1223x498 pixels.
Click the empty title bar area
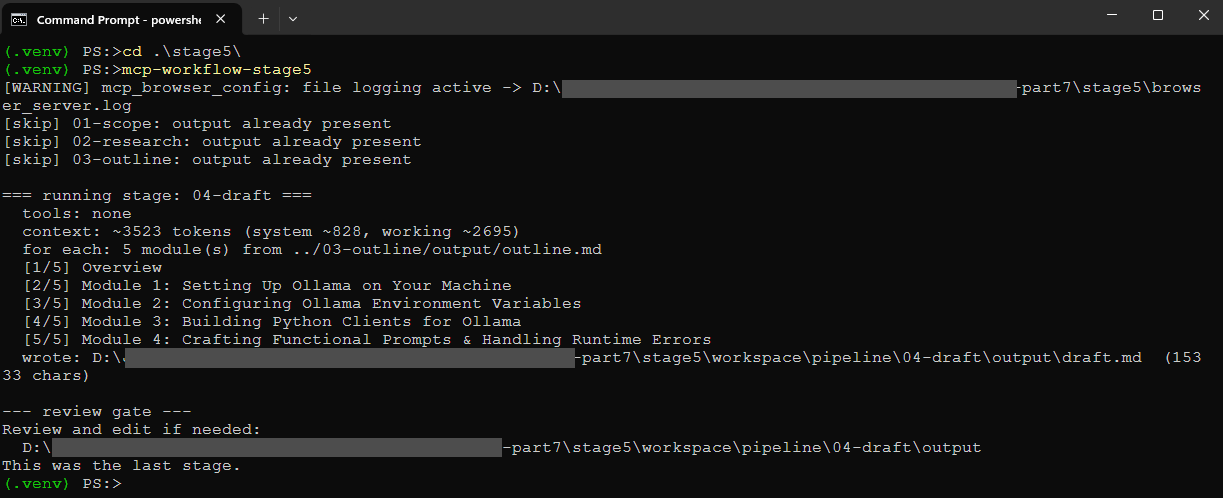pos(690,18)
